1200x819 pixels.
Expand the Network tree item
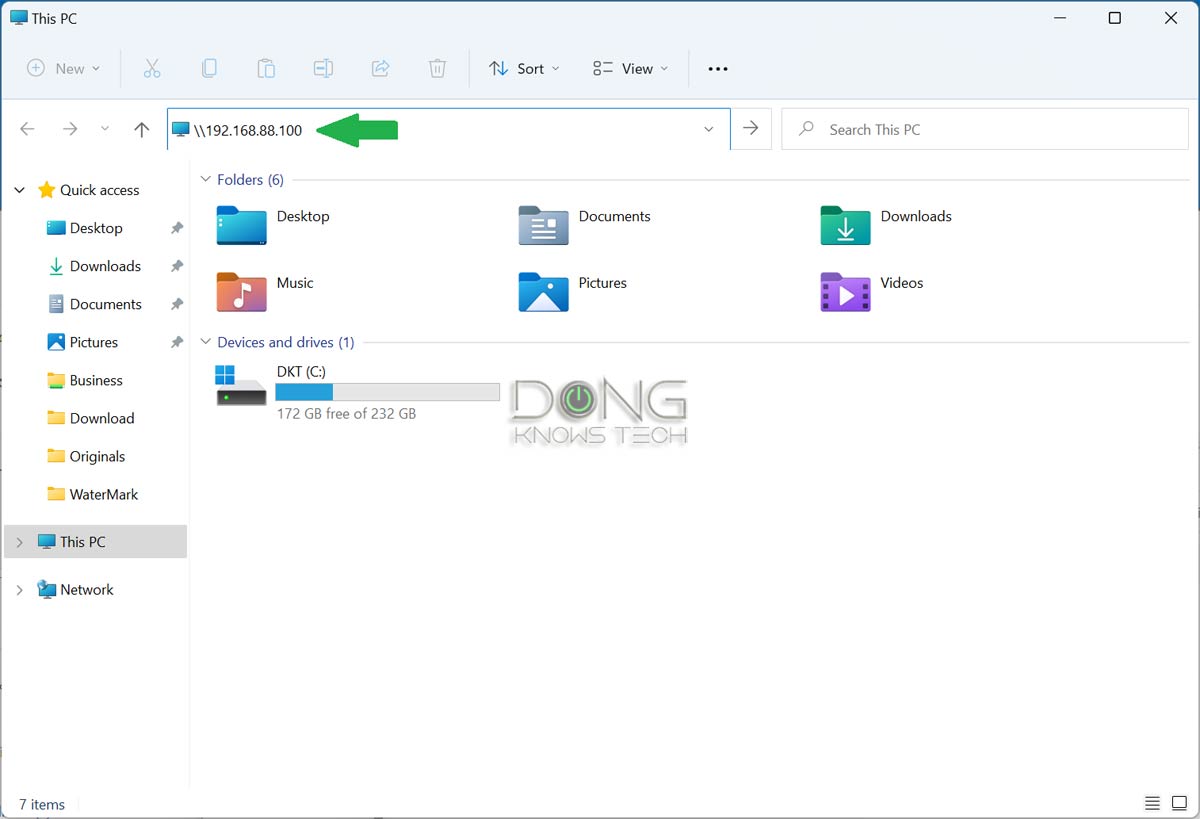coord(19,589)
